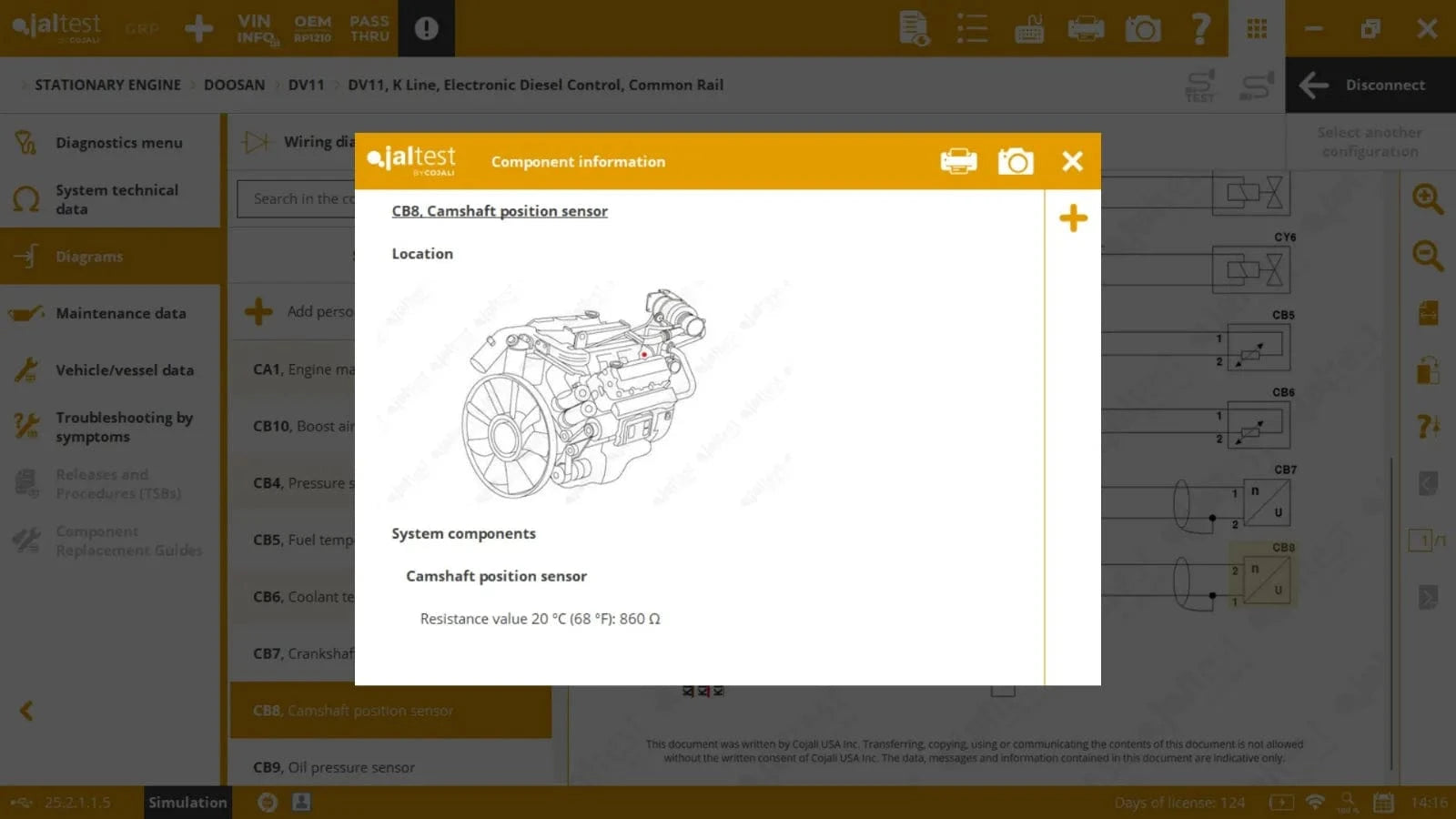Open the Print function in the Component information dialog
Screen dimensions: 1456x819
(x=958, y=161)
